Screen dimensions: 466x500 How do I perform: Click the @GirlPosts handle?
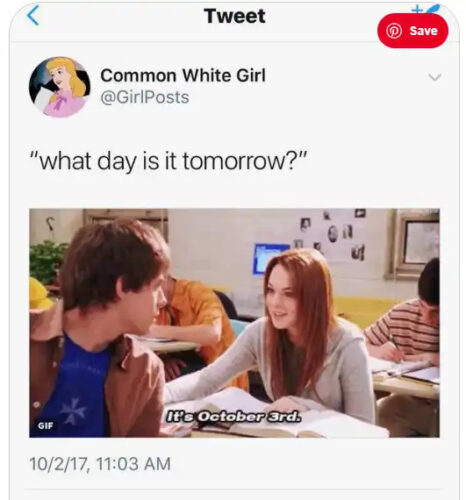pos(145,97)
